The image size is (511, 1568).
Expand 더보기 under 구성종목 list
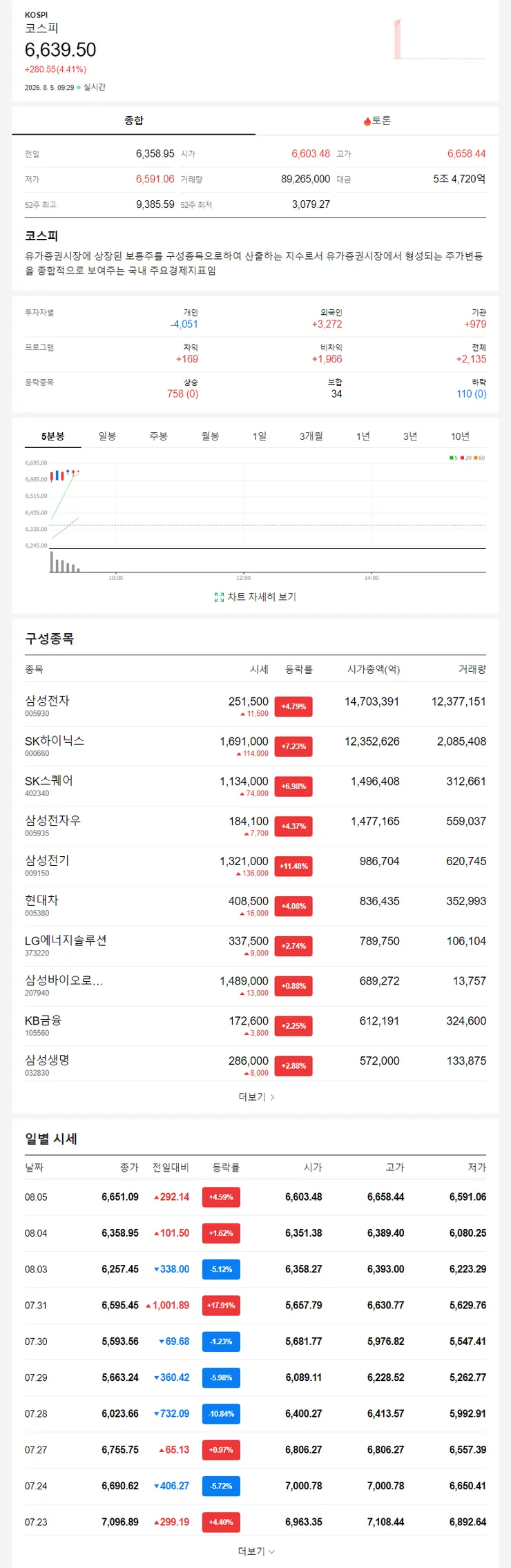(256, 1097)
